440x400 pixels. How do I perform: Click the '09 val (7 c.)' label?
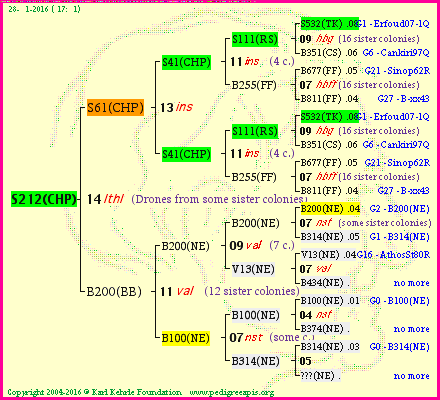click(262, 246)
